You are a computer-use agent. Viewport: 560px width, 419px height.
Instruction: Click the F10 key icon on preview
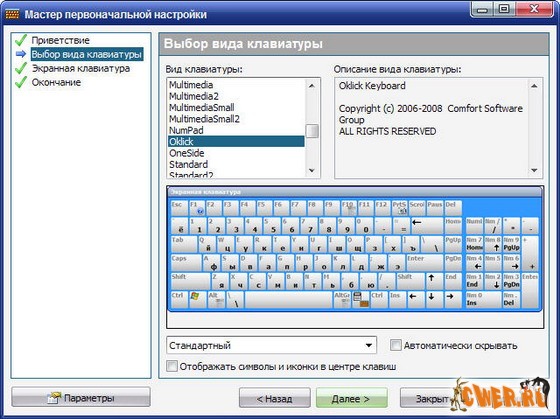[349, 208]
